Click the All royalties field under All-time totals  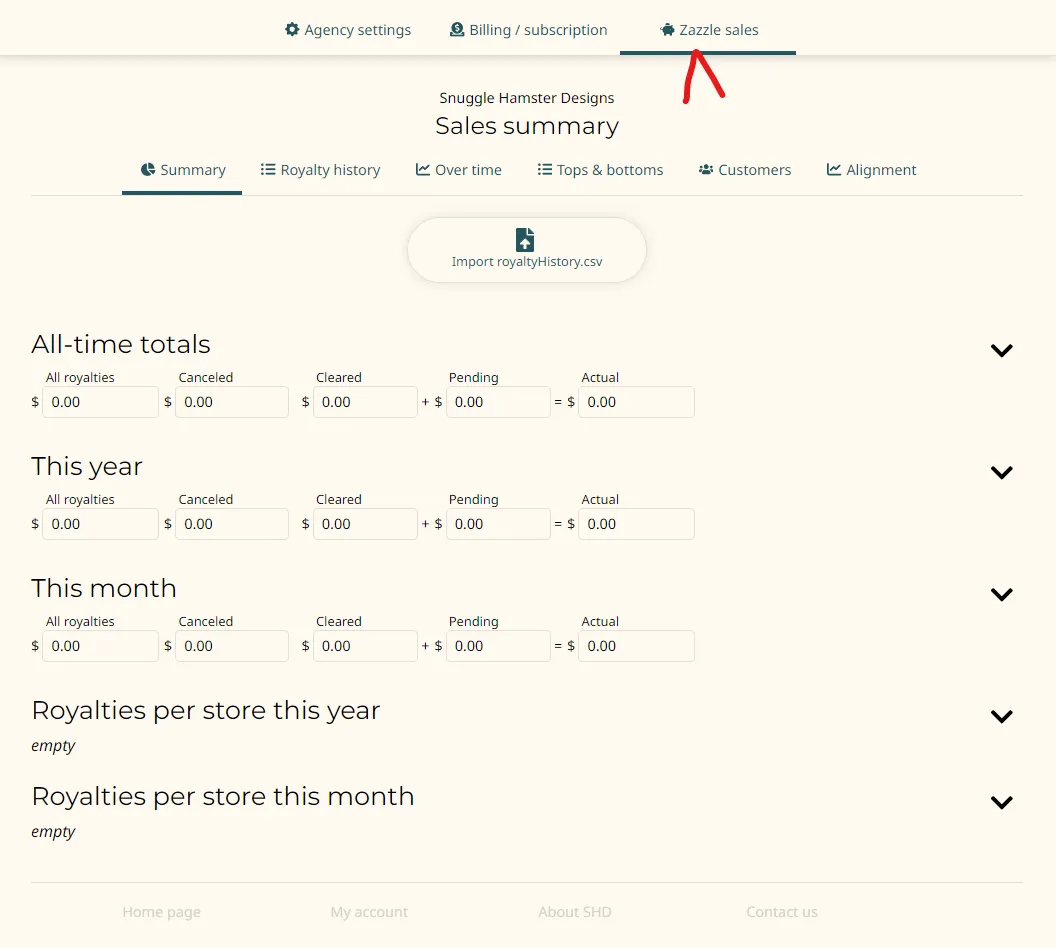pos(100,402)
